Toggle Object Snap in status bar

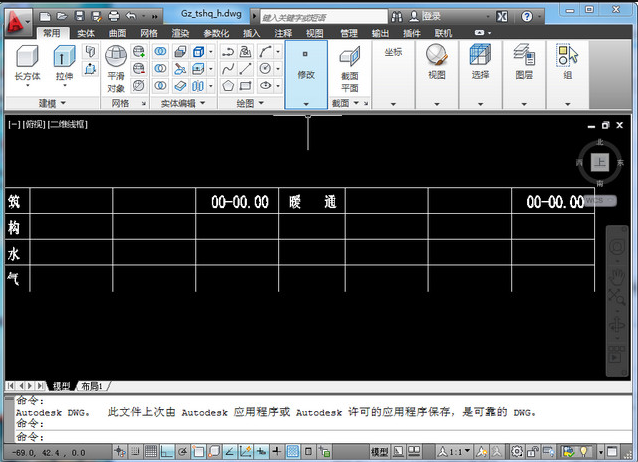tap(199, 451)
